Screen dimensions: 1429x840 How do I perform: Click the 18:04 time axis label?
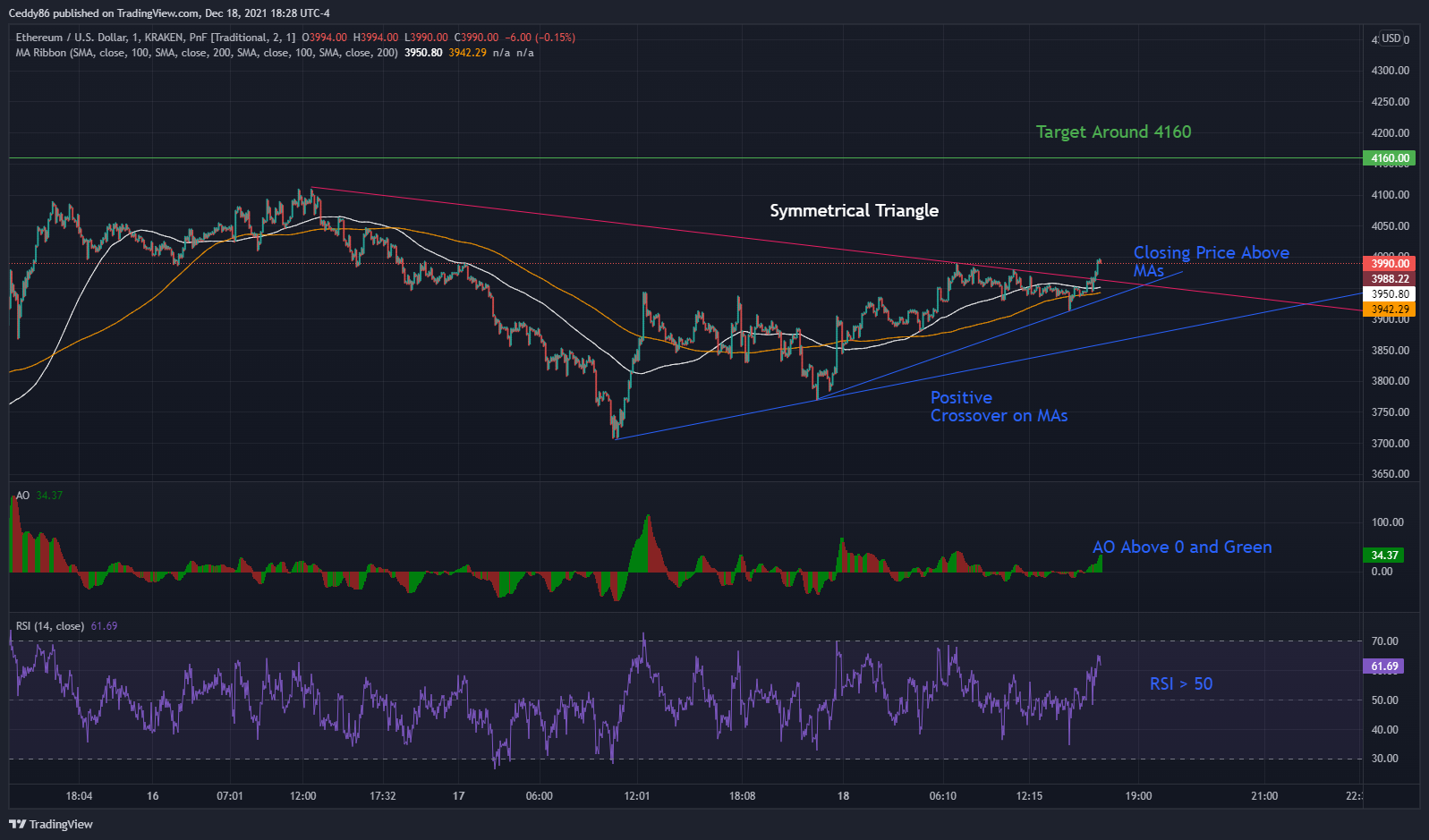79,796
